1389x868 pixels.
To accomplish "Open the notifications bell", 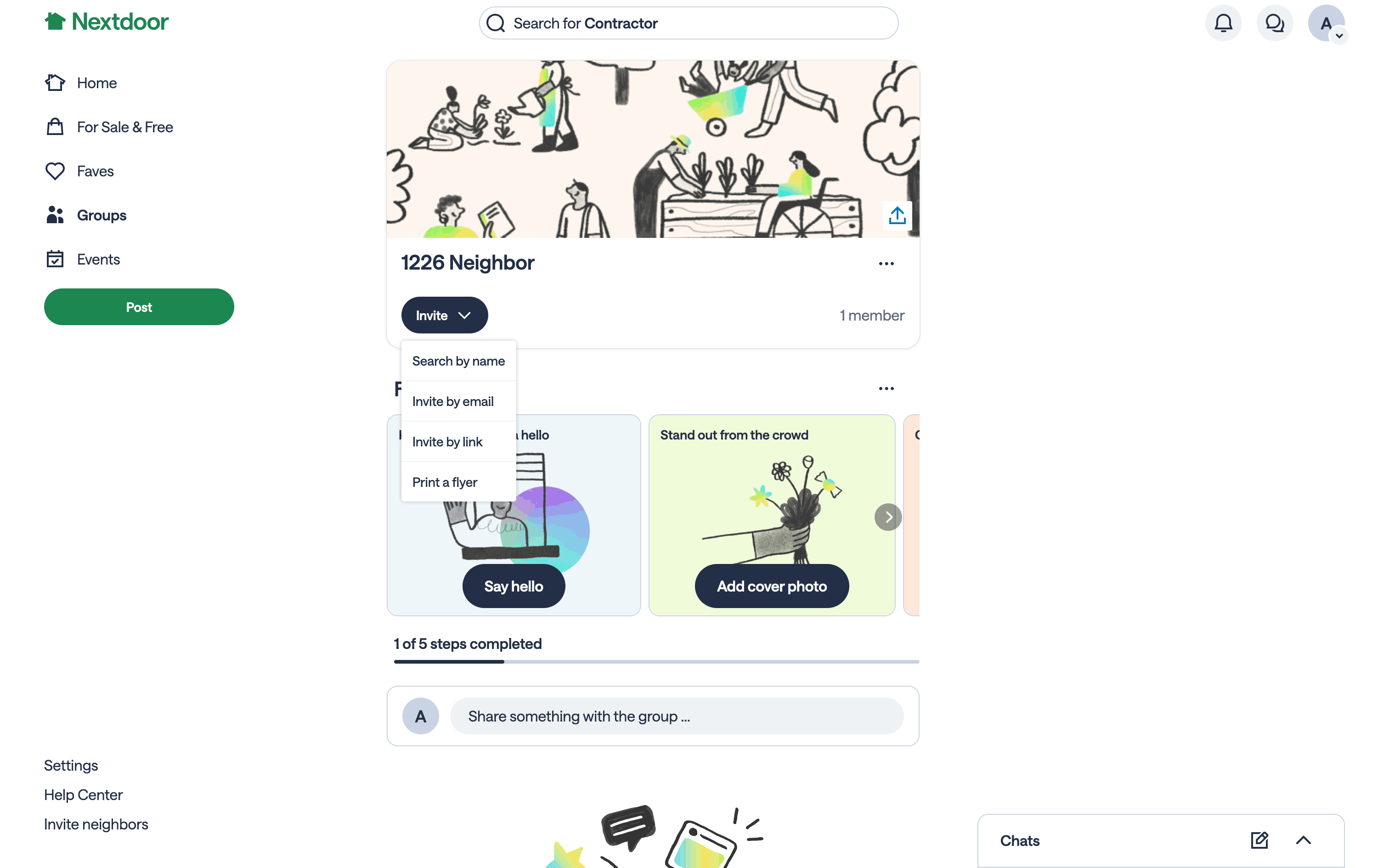I will (1223, 23).
